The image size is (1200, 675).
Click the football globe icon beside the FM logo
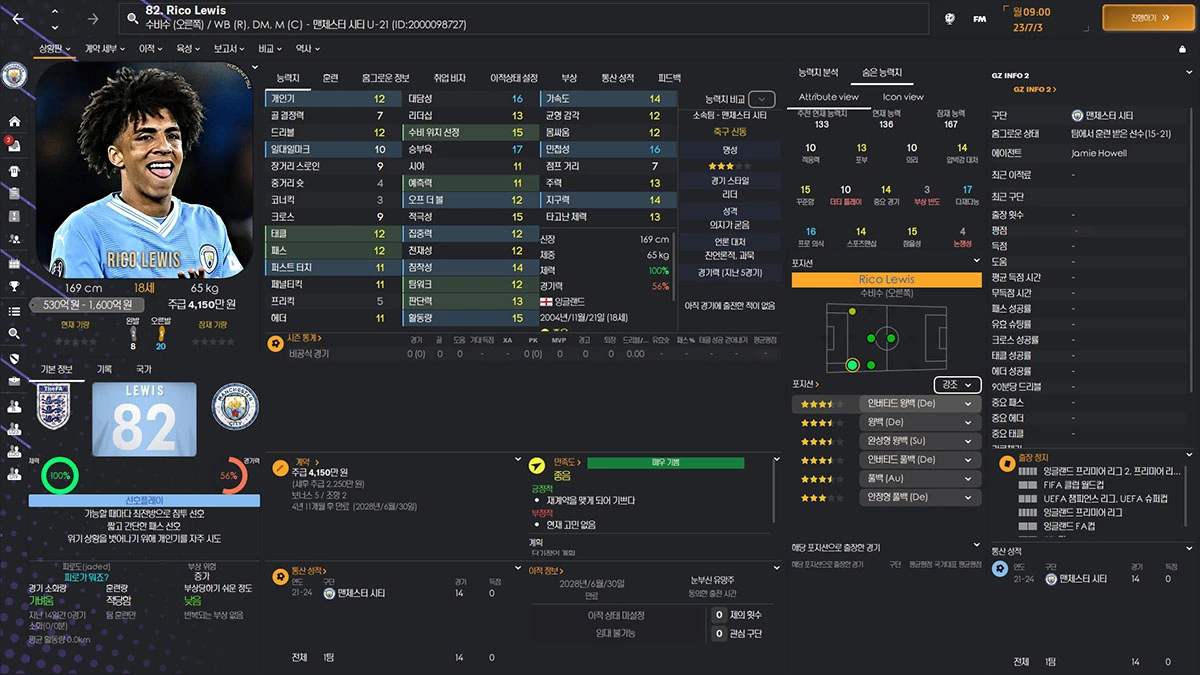[x=950, y=18]
